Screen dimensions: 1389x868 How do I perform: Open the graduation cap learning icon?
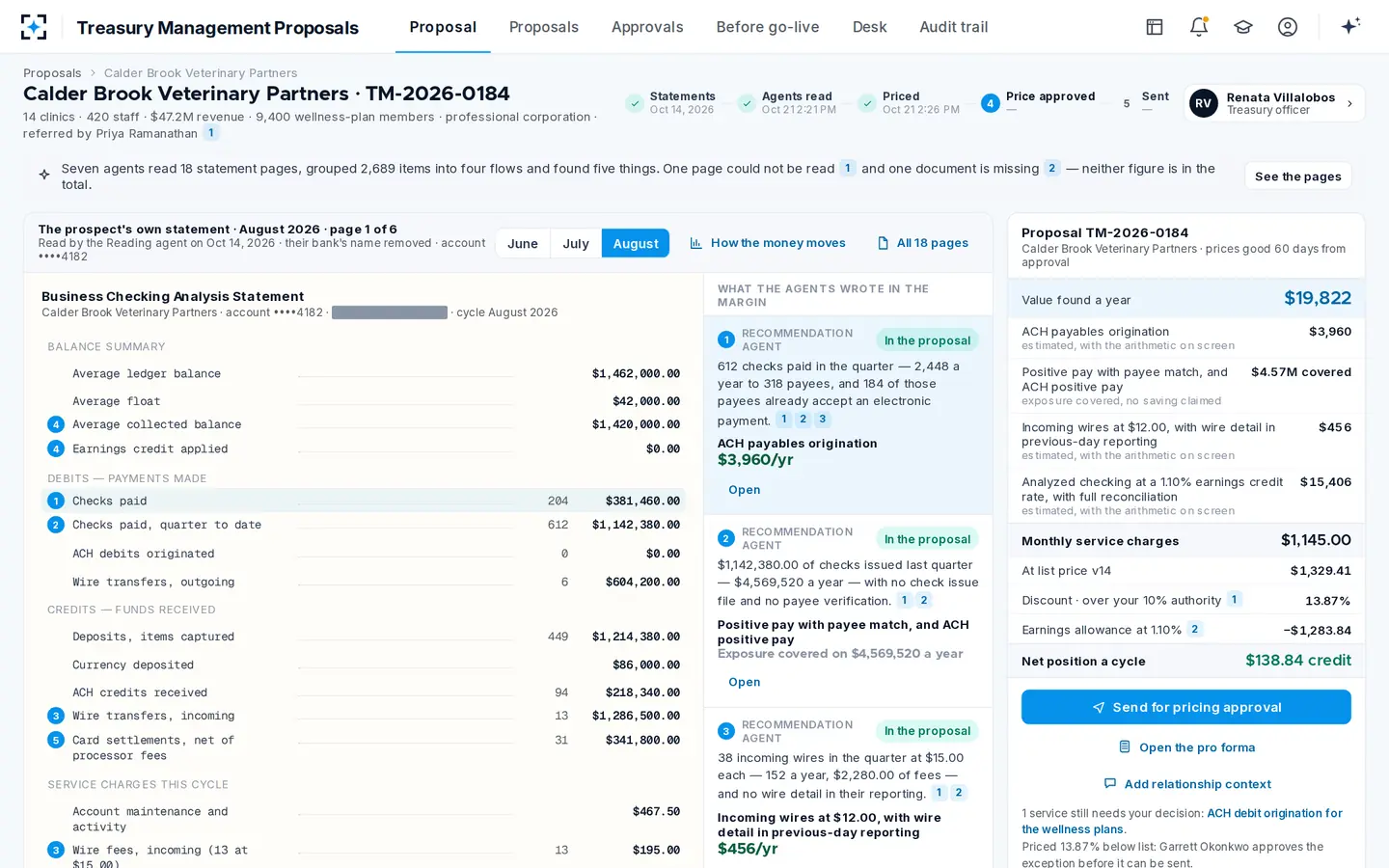1243,27
